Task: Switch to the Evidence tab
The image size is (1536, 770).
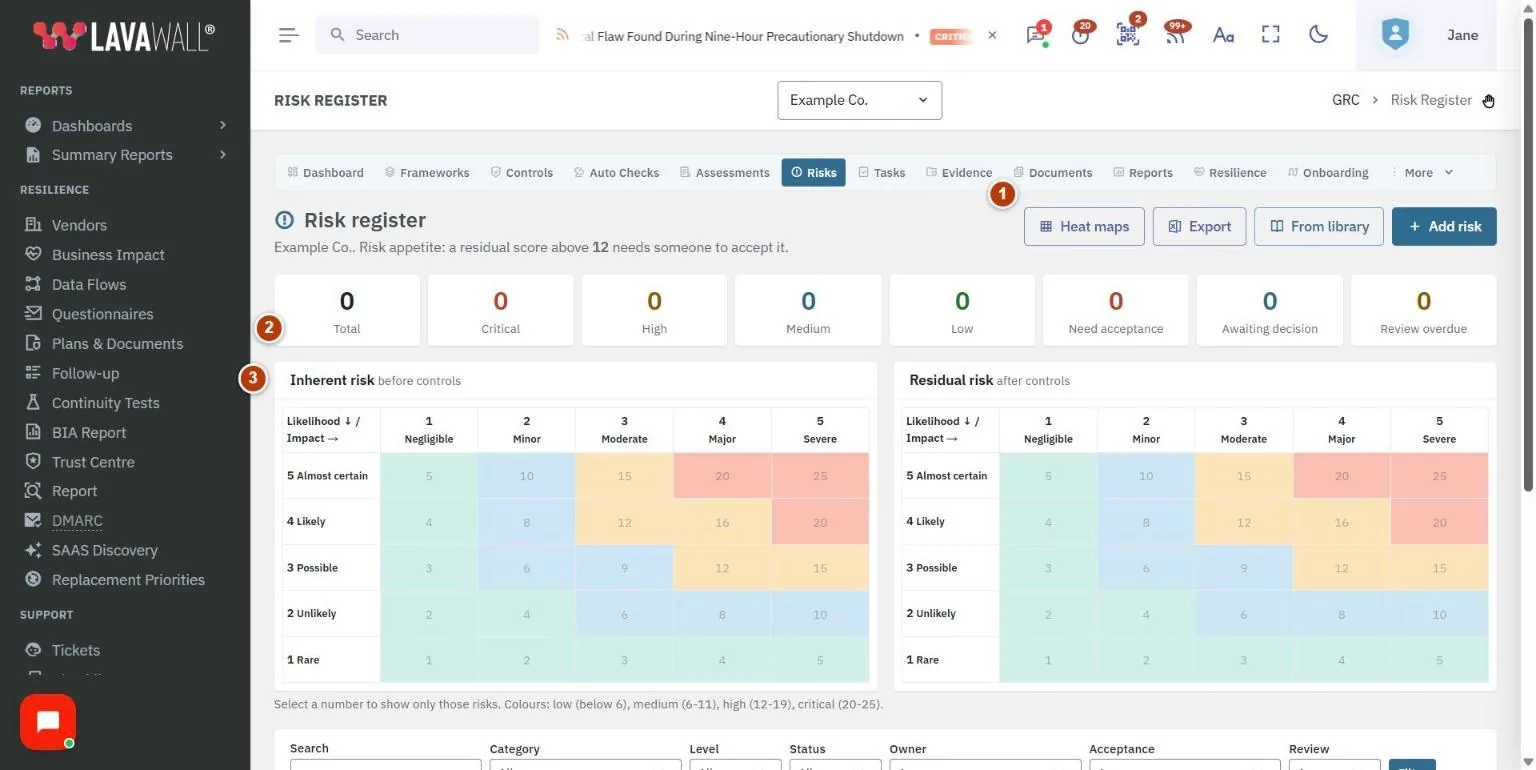Action: [x=959, y=172]
